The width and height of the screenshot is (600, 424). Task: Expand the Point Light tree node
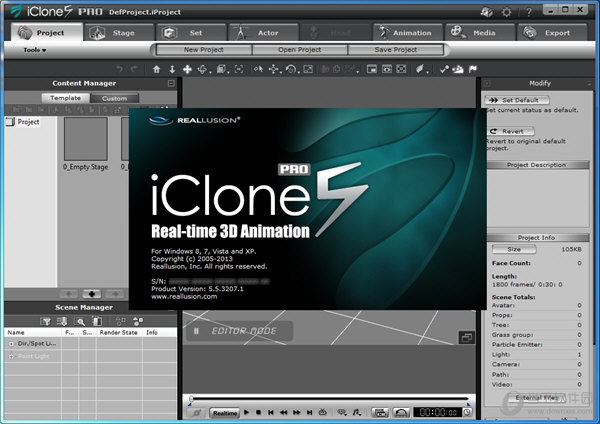click(x=11, y=355)
